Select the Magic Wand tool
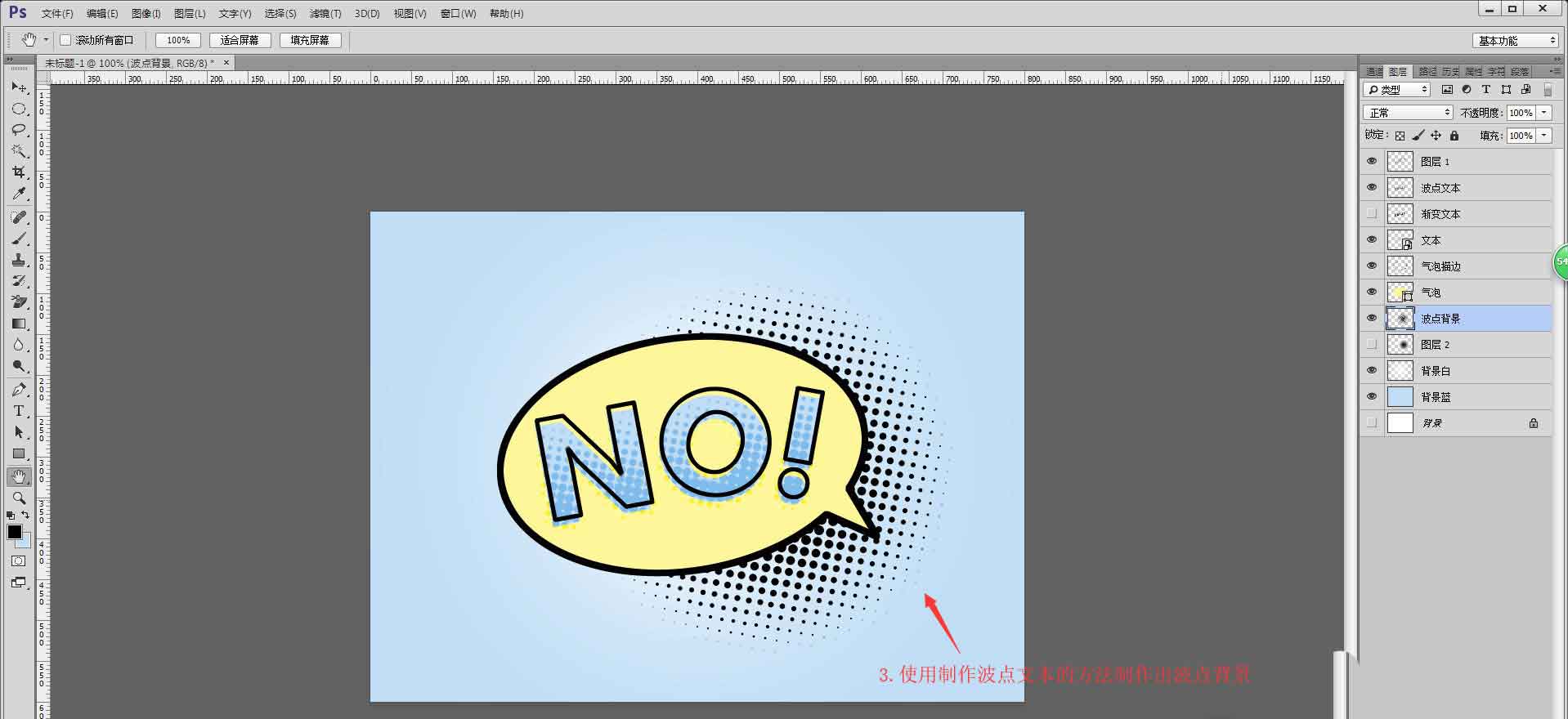Viewport: 1568px width, 719px height. 19,151
